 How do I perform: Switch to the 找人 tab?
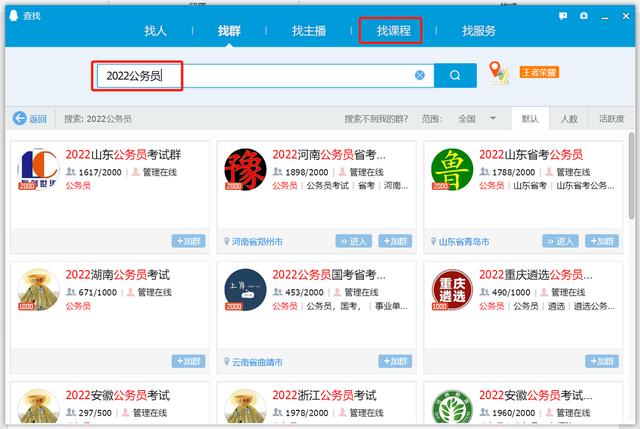click(x=155, y=31)
